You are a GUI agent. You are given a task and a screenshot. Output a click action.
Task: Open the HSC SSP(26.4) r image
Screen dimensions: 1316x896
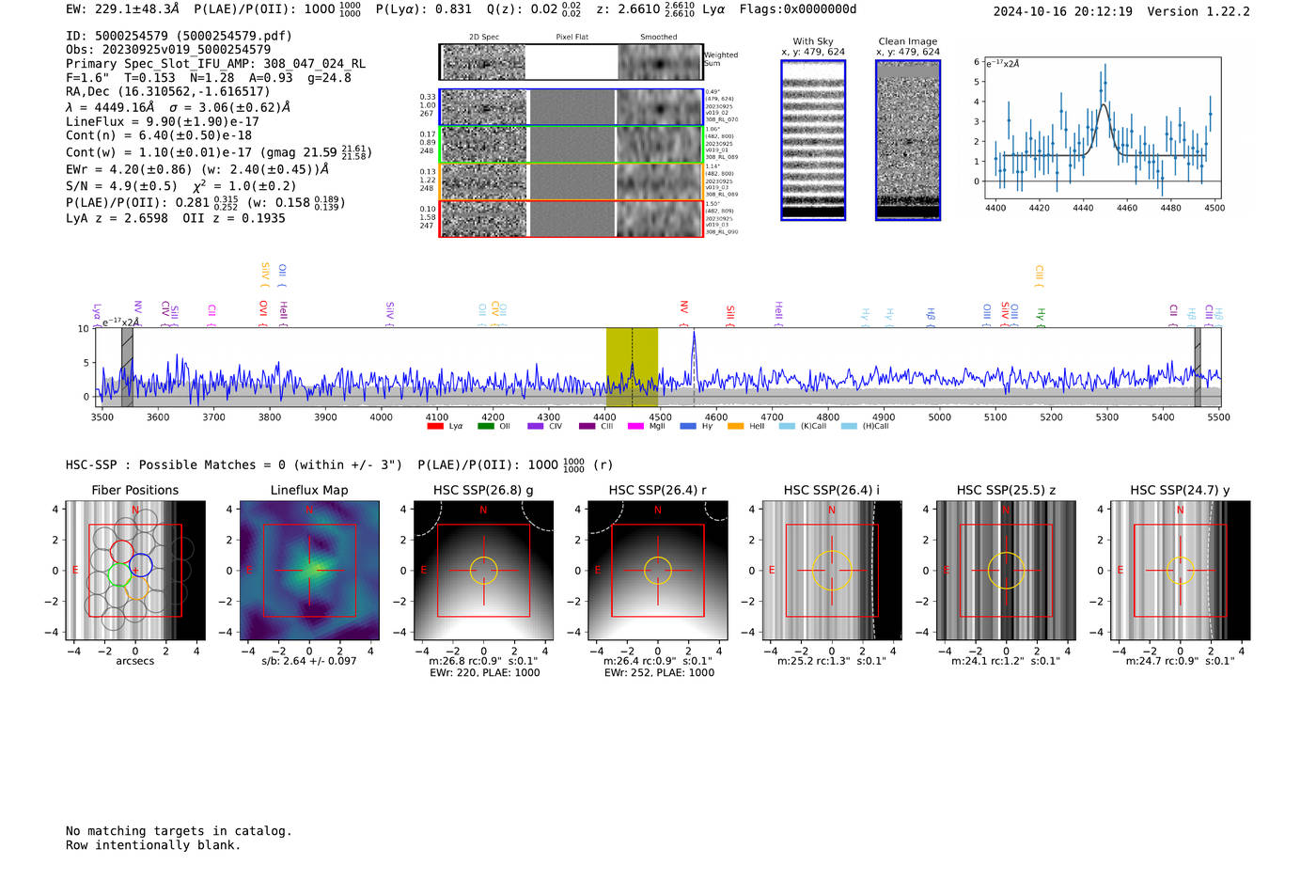click(x=658, y=571)
